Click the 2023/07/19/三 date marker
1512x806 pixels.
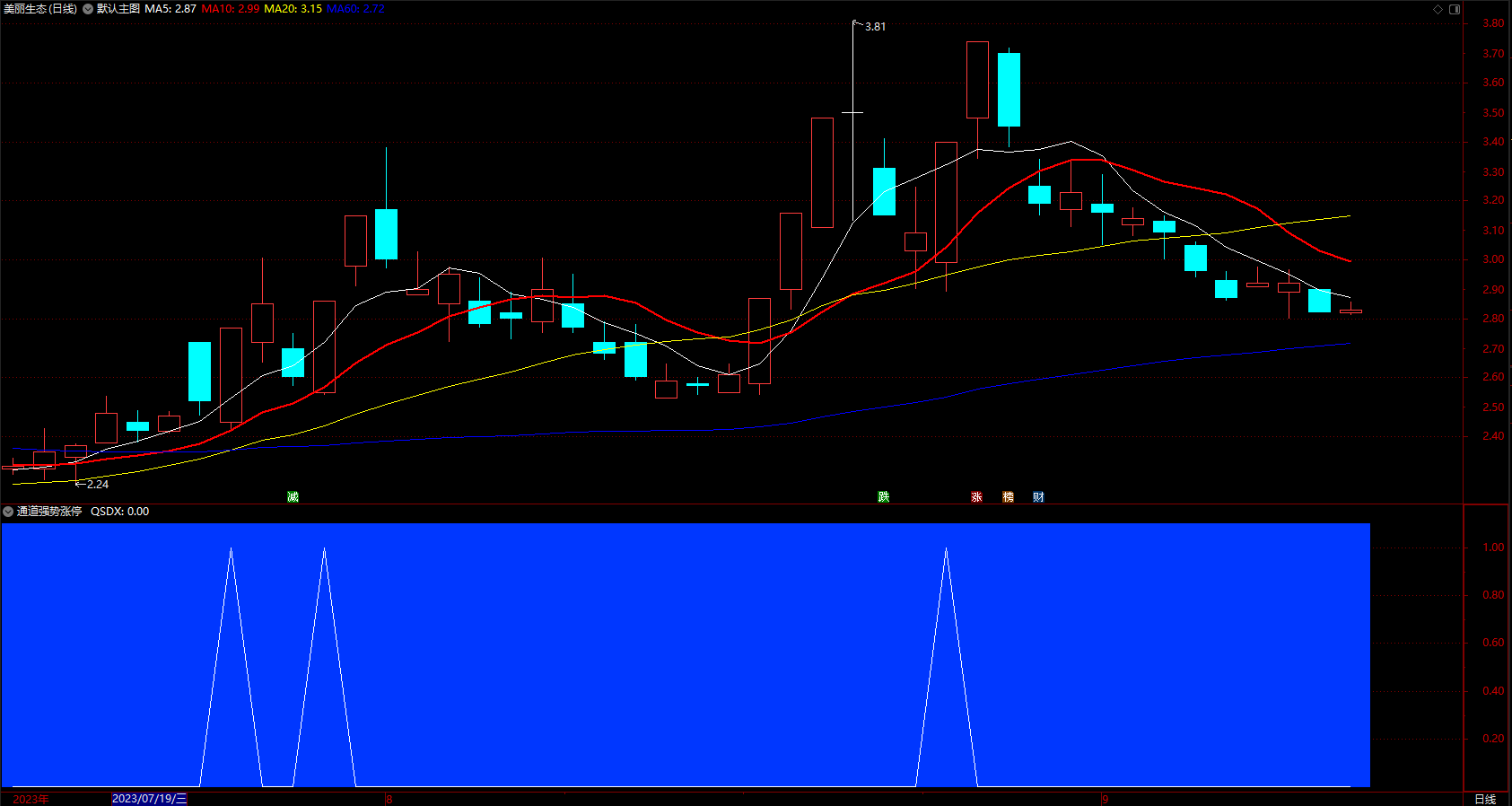150,799
